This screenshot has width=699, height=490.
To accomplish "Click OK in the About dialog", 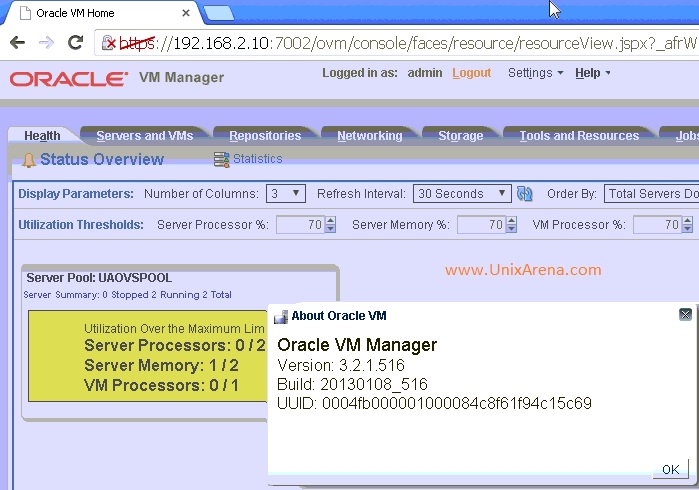I will pyautogui.click(x=670, y=469).
